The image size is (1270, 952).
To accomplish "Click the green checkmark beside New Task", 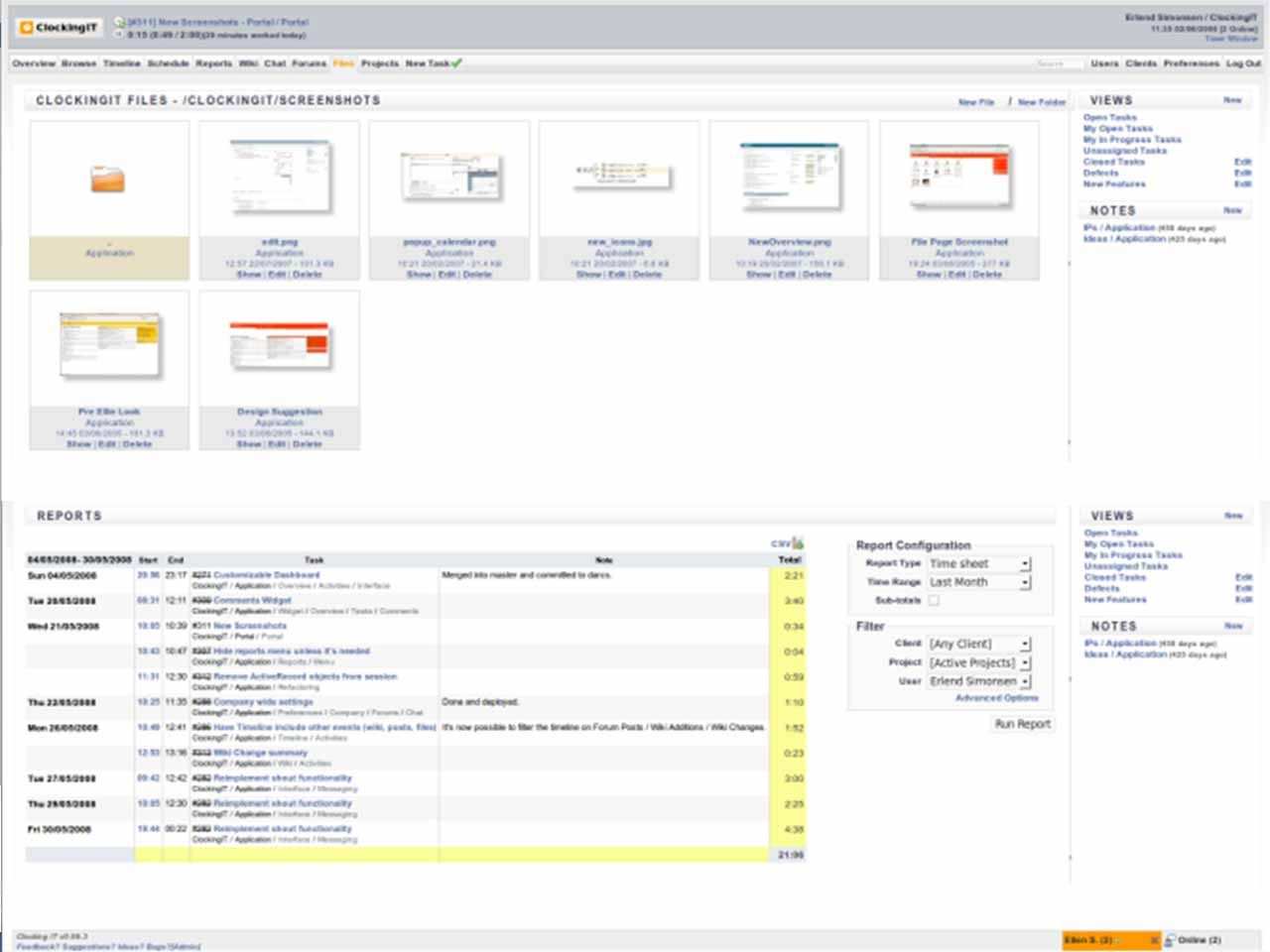I will coord(456,63).
